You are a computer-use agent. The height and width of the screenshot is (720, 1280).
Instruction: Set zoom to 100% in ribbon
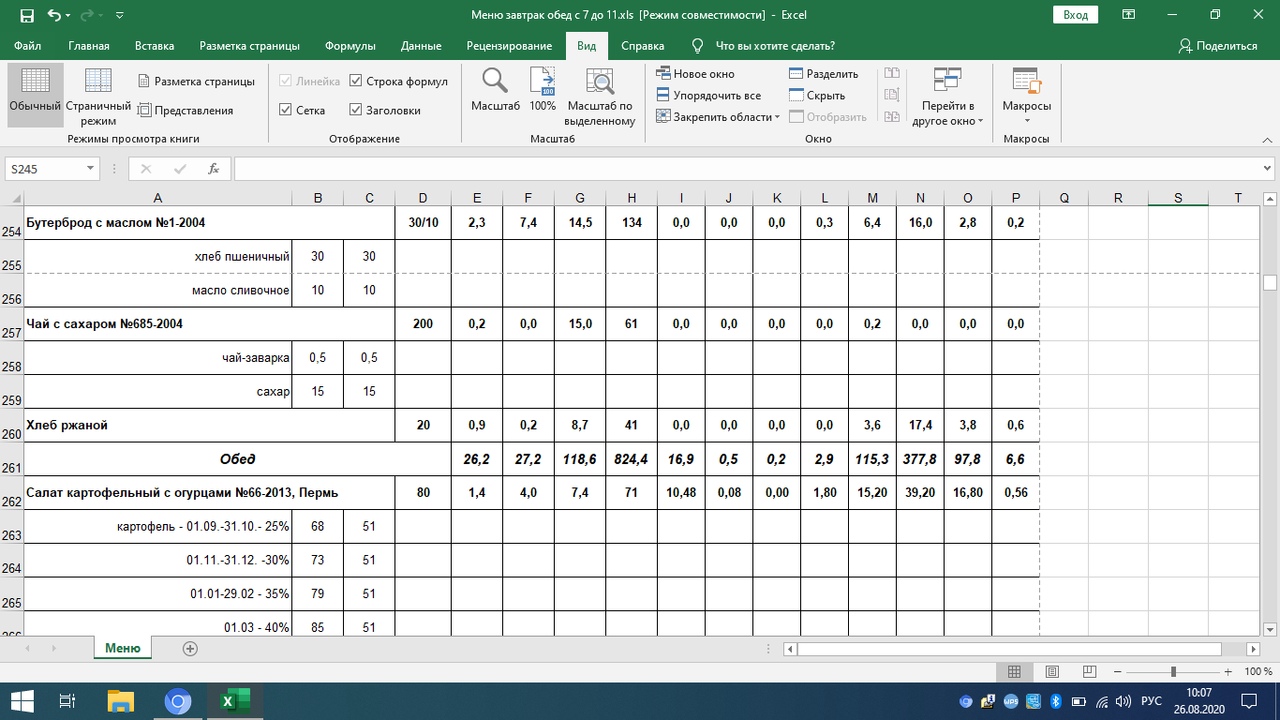click(542, 94)
